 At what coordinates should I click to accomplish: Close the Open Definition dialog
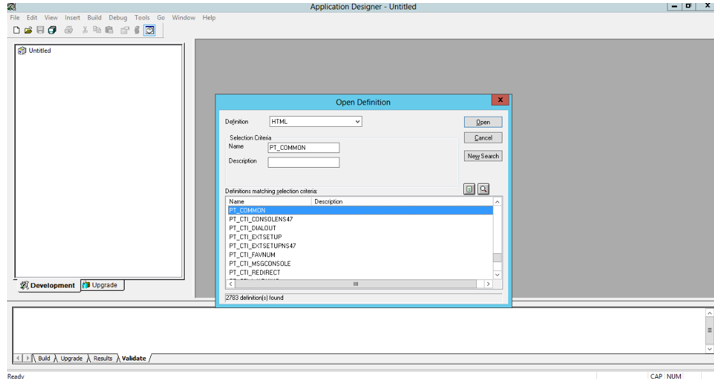point(500,100)
